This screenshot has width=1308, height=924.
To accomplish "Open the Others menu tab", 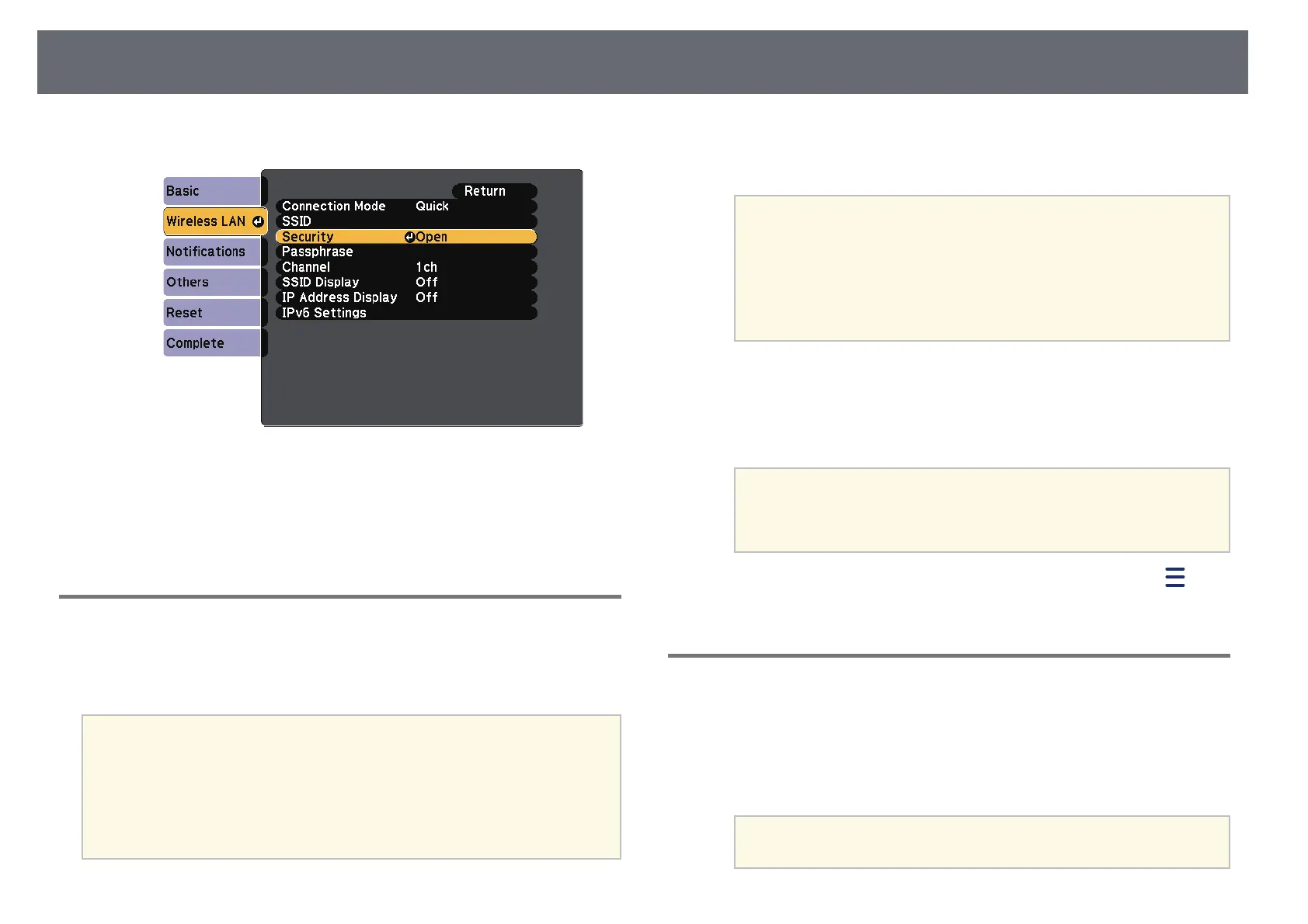I will coord(212,282).
